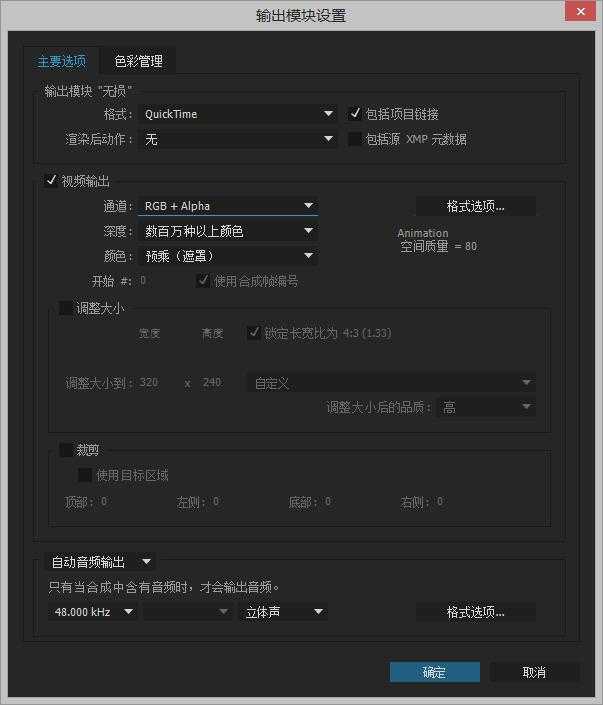Toggle the 包括项目链接 checkbox
Screen dimensions: 603x705
355,113
